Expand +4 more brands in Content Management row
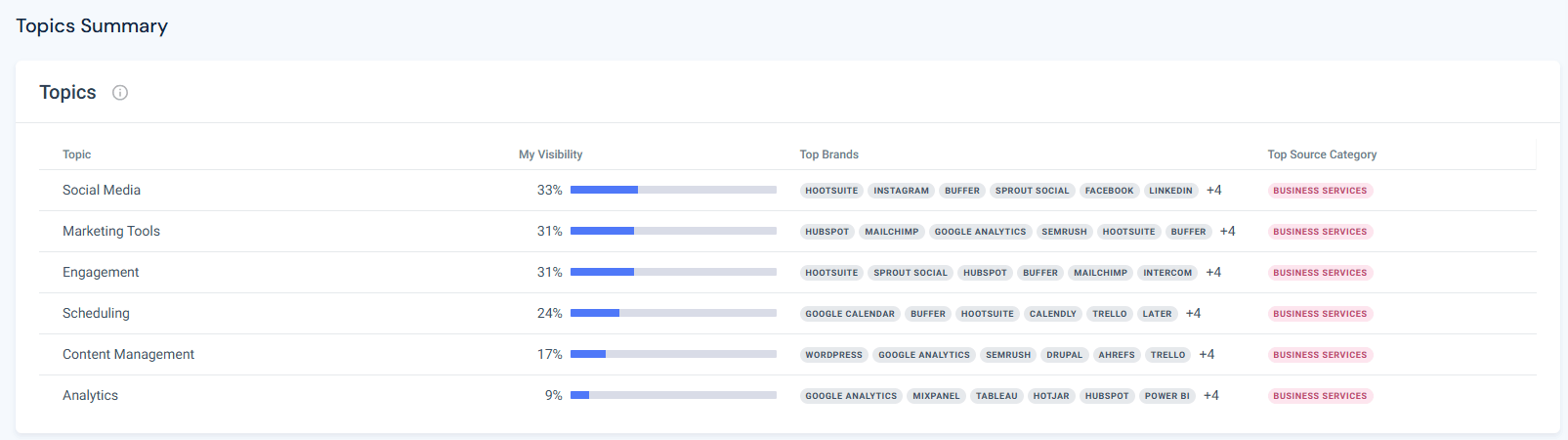 (1207, 355)
